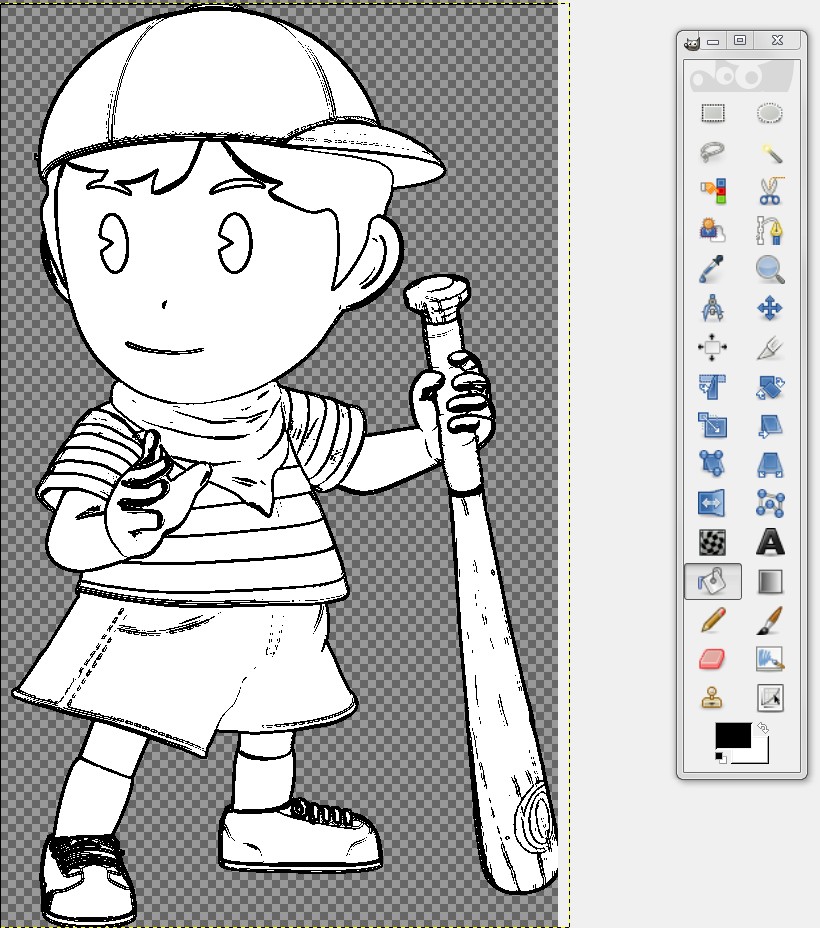This screenshot has height=928, width=820.
Task: Choose the Scale tool
Action: pos(712,426)
